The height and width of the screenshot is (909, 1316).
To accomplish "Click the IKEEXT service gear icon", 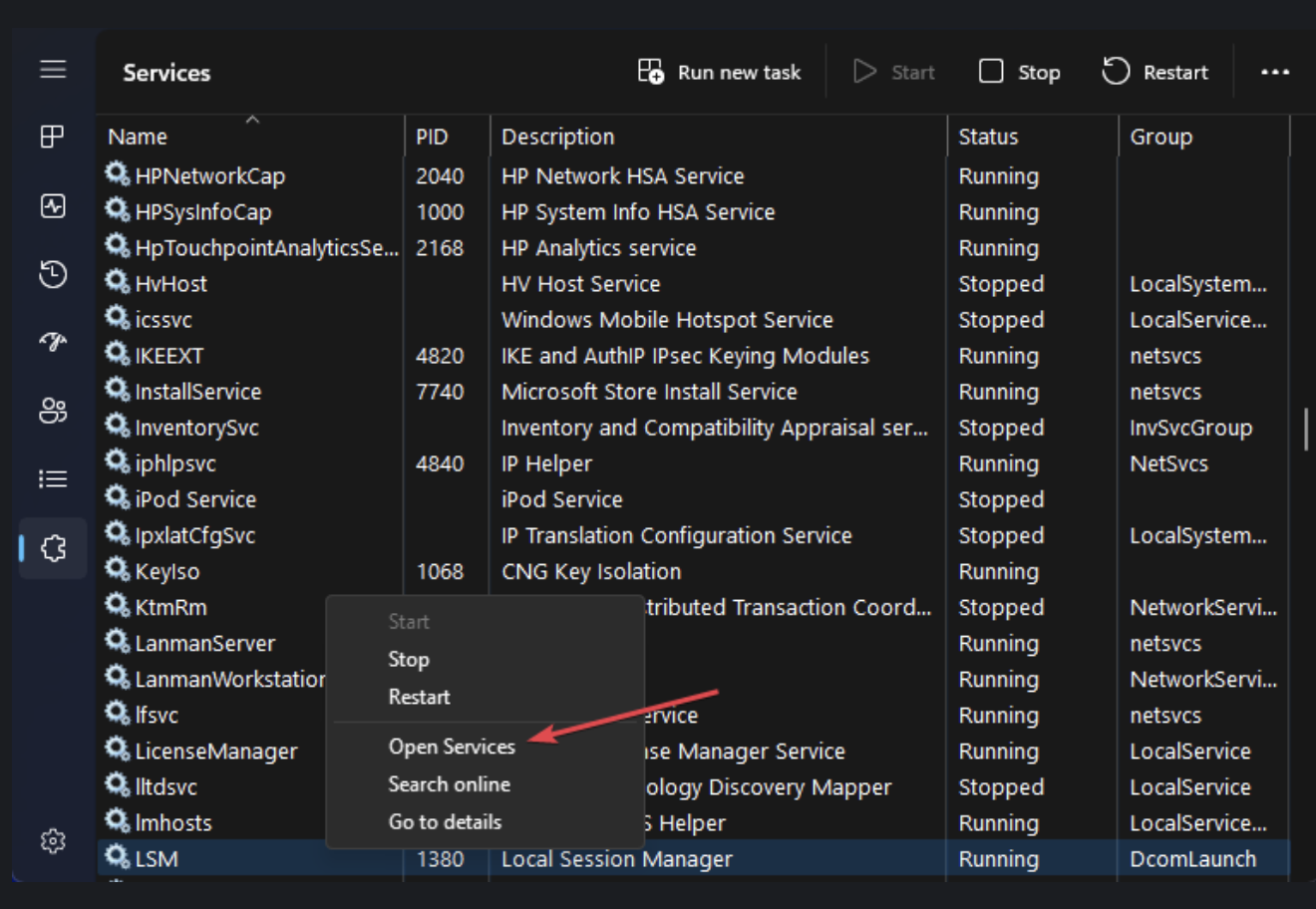I will pos(118,354).
